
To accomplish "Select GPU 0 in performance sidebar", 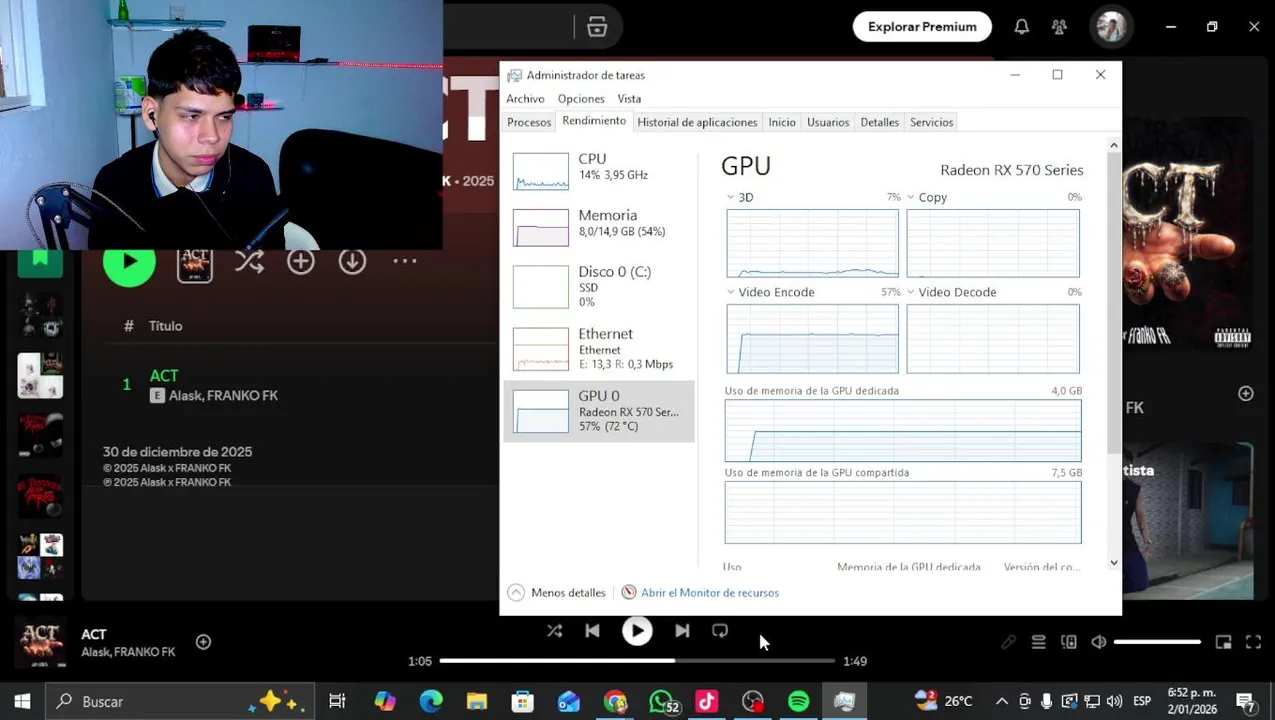I will pyautogui.click(x=599, y=411).
